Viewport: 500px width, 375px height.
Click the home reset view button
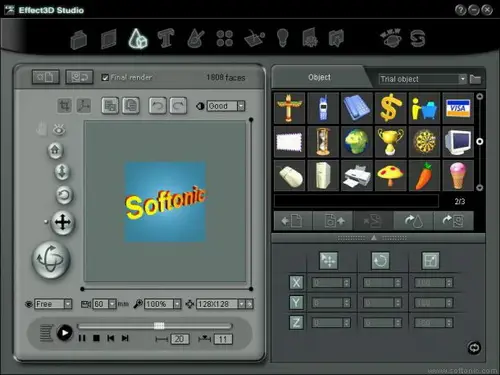55,150
